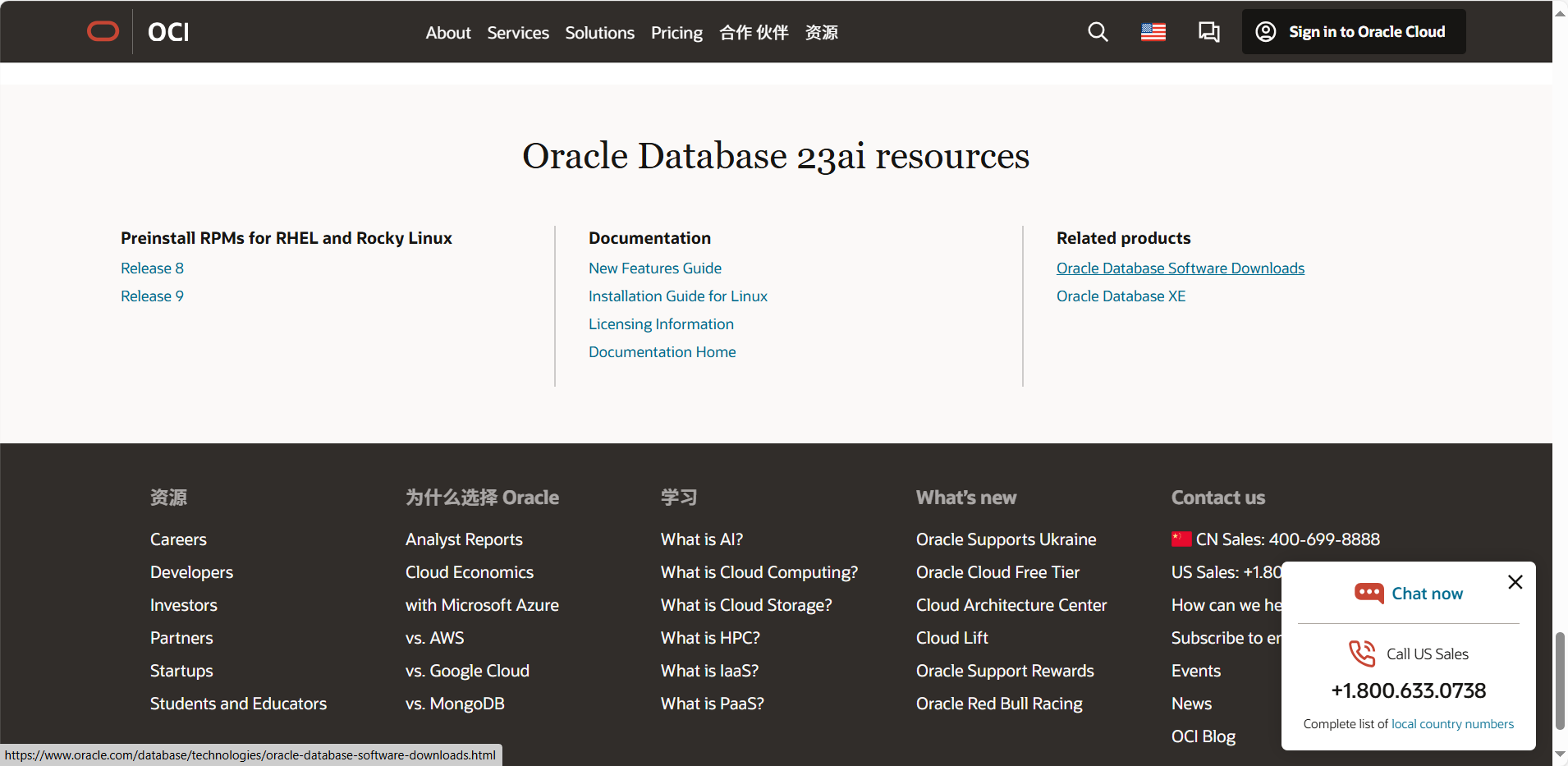Open the chat bubbles icon in header
1568x766 pixels.
[x=1208, y=32]
